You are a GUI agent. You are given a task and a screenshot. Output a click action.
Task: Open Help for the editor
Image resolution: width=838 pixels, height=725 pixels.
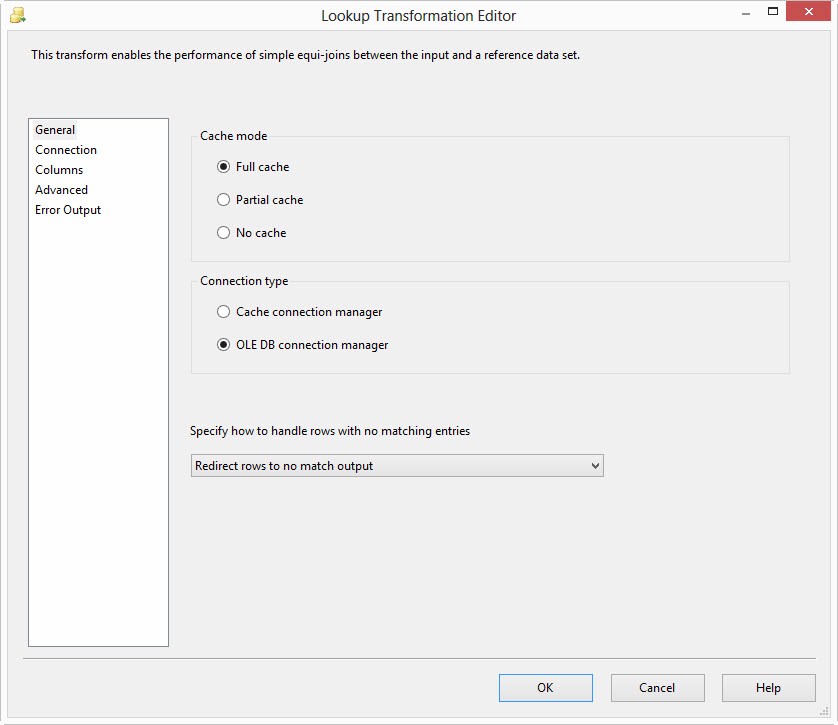[x=768, y=688]
